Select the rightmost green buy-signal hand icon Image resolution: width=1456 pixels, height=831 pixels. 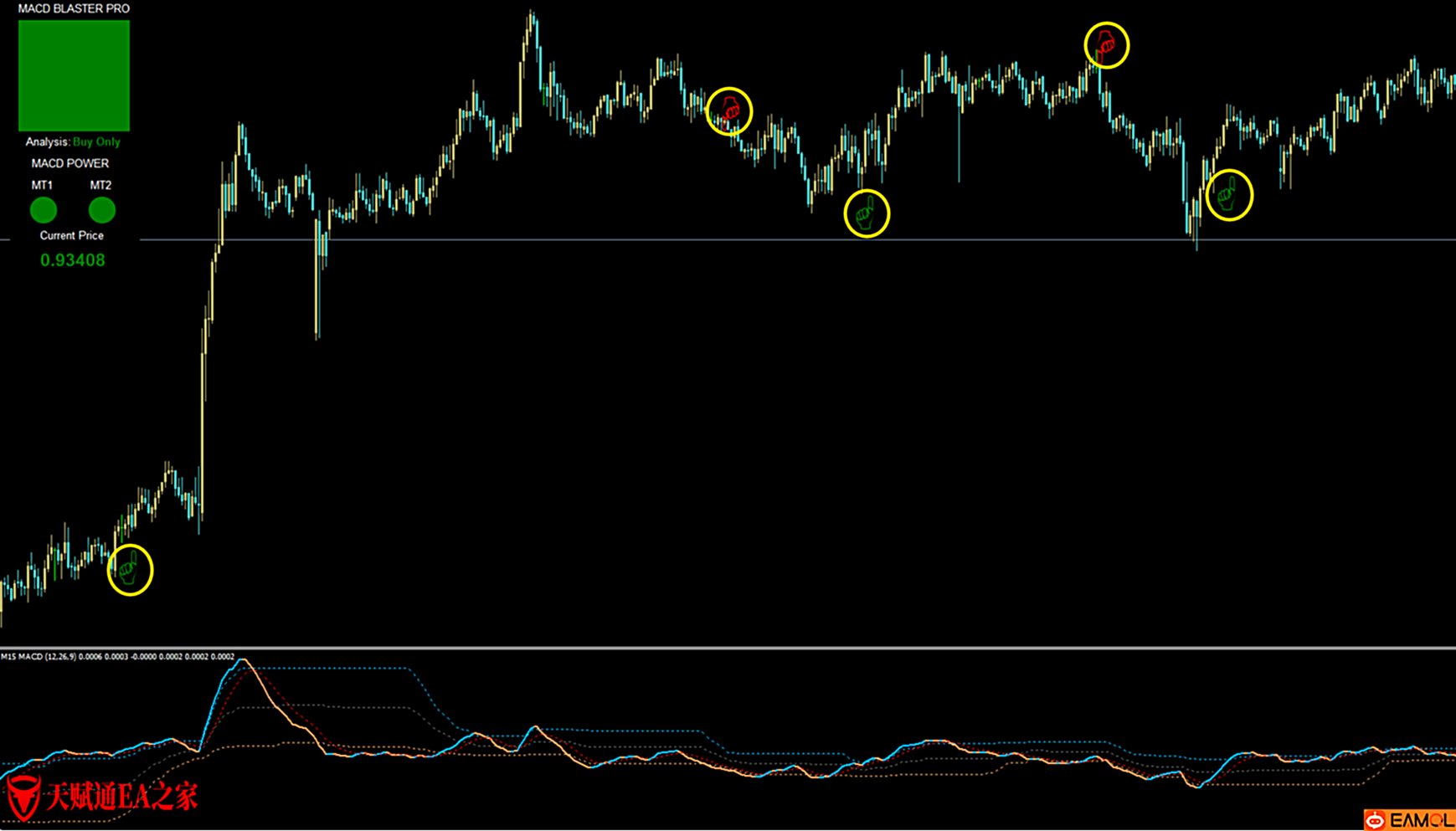coord(1227,195)
